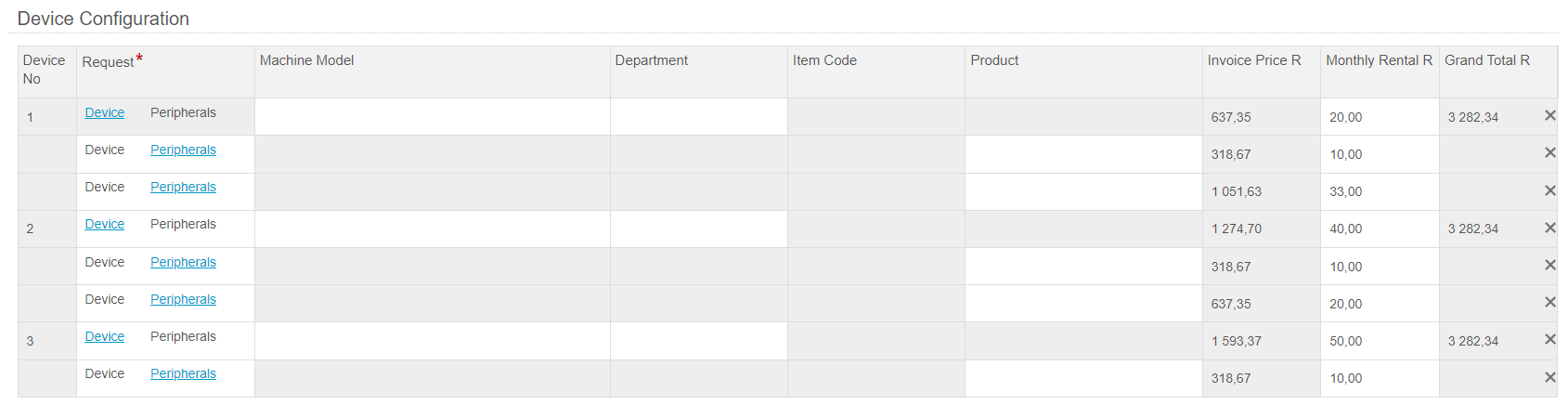
Task: Open Peripherals link in 1 051,63 row
Action: coord(183,187)
